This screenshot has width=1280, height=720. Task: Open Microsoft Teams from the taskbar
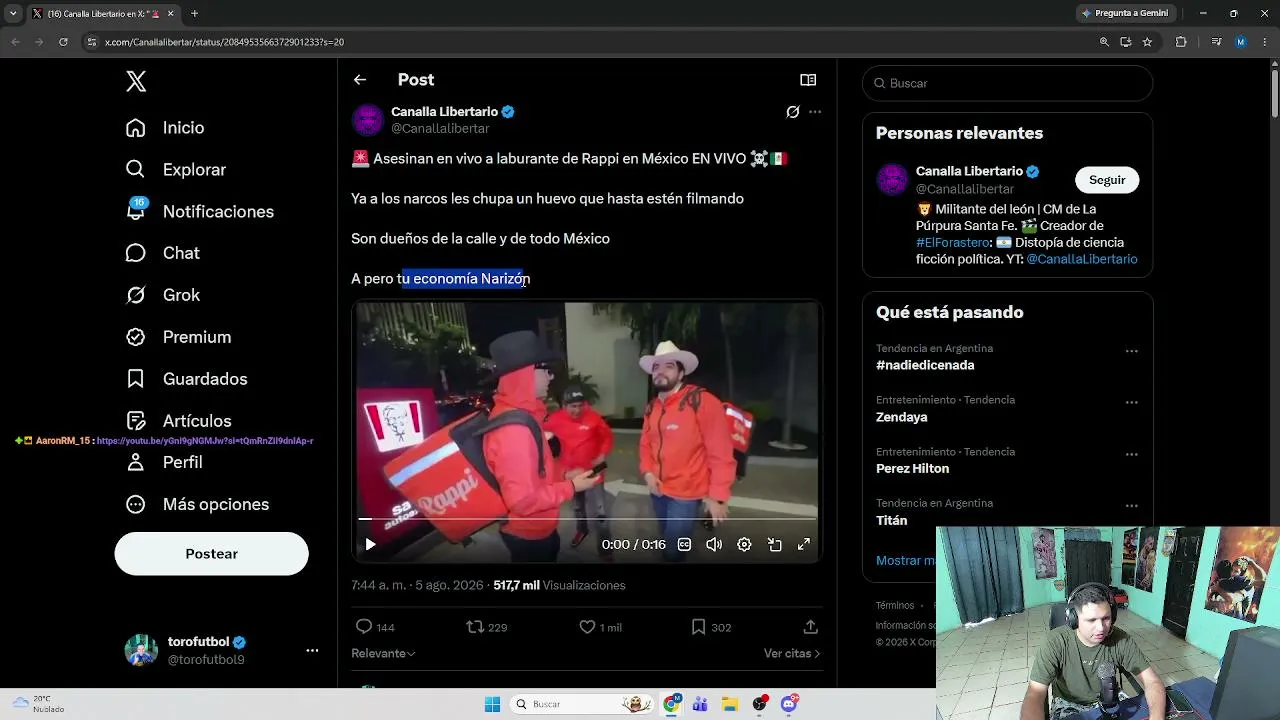click(x=701, y=704)
